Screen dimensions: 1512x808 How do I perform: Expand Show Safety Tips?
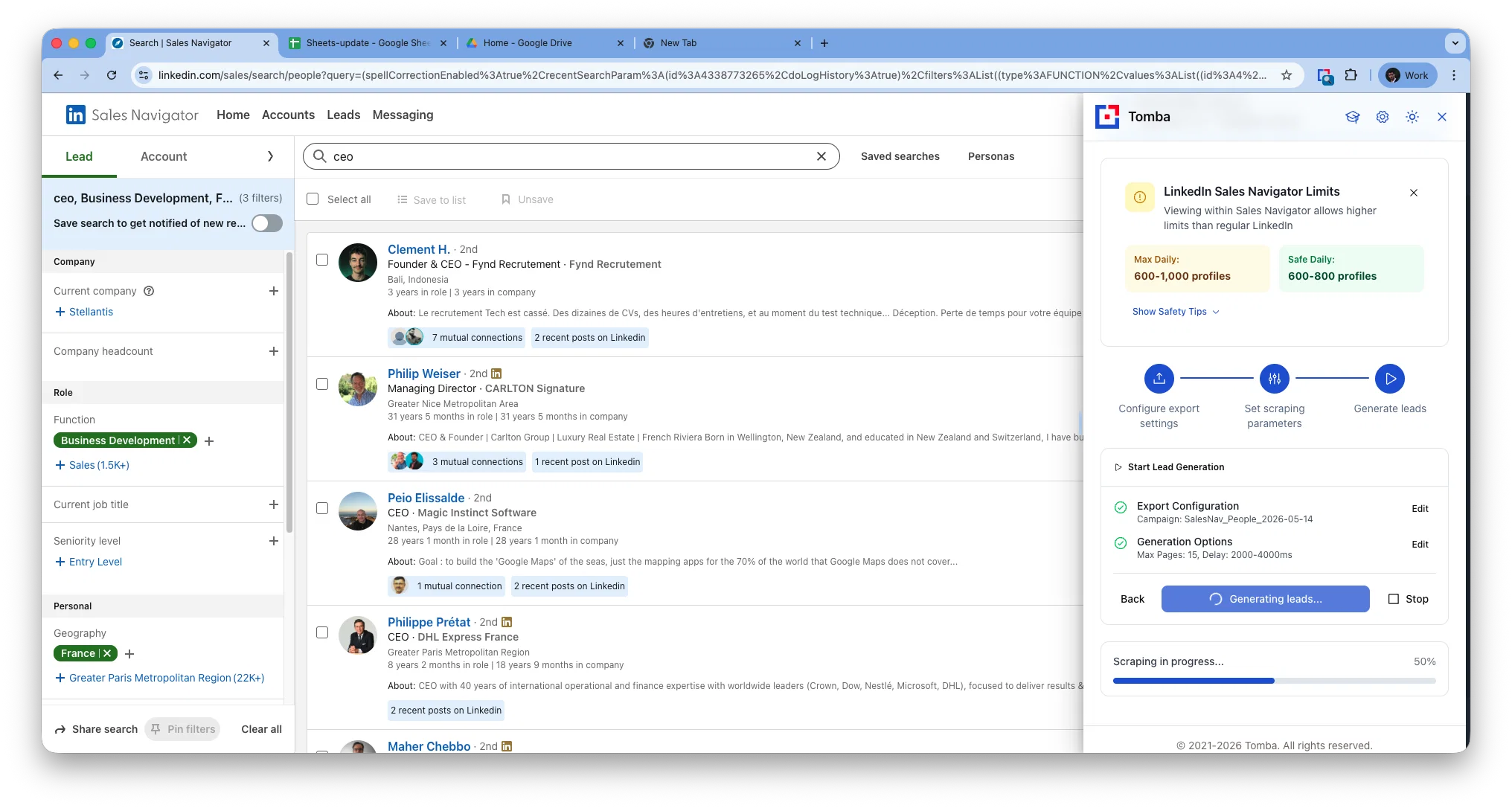coord(1176,312)
